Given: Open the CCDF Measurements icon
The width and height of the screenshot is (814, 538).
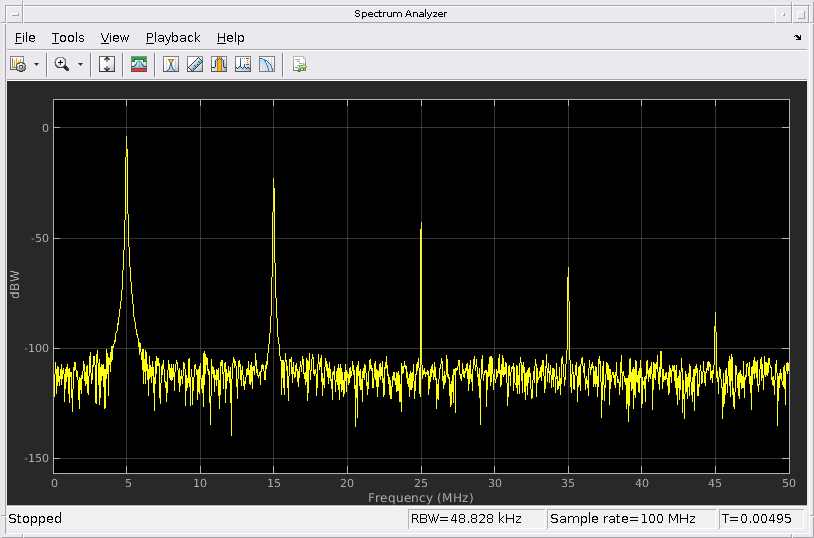Looking at the screenshot, I should (x=267, y=64).
